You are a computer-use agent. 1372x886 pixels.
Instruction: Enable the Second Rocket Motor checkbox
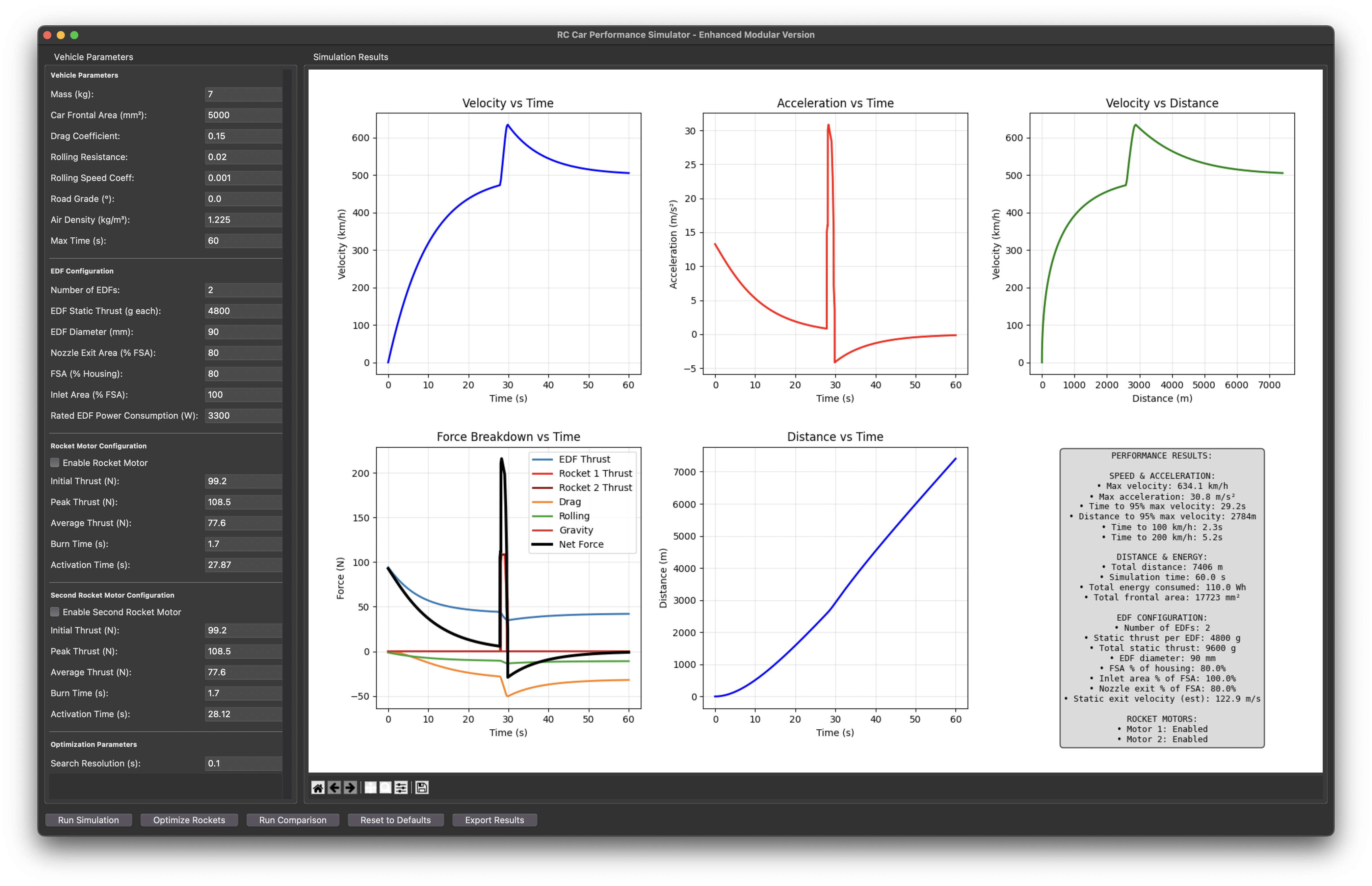(x=55, y=611)
